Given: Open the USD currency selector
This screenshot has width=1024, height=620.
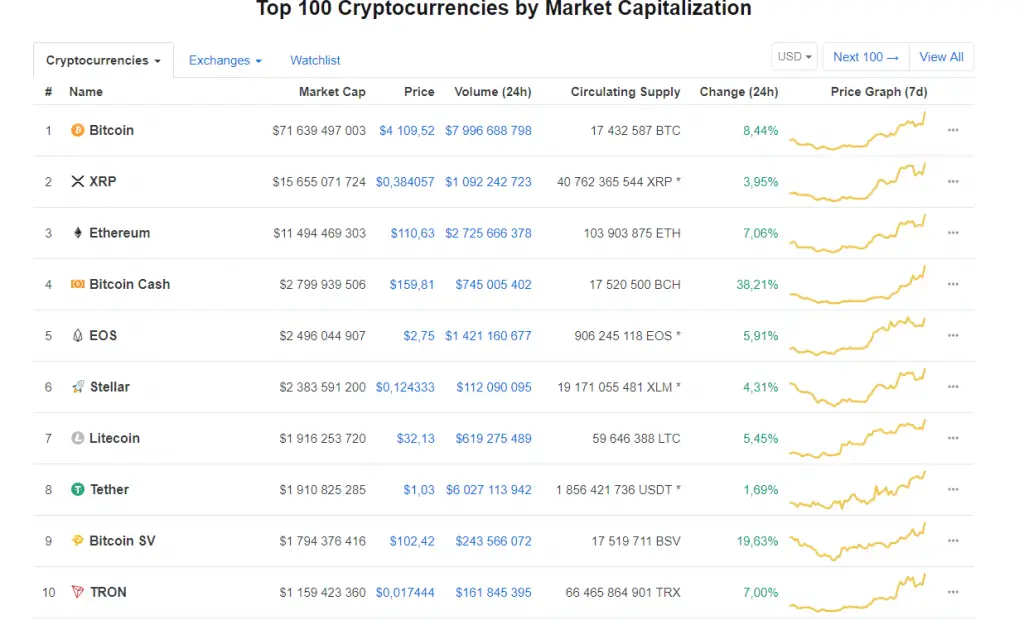Looking at the screenshot, I should click(x=793, y=56).
